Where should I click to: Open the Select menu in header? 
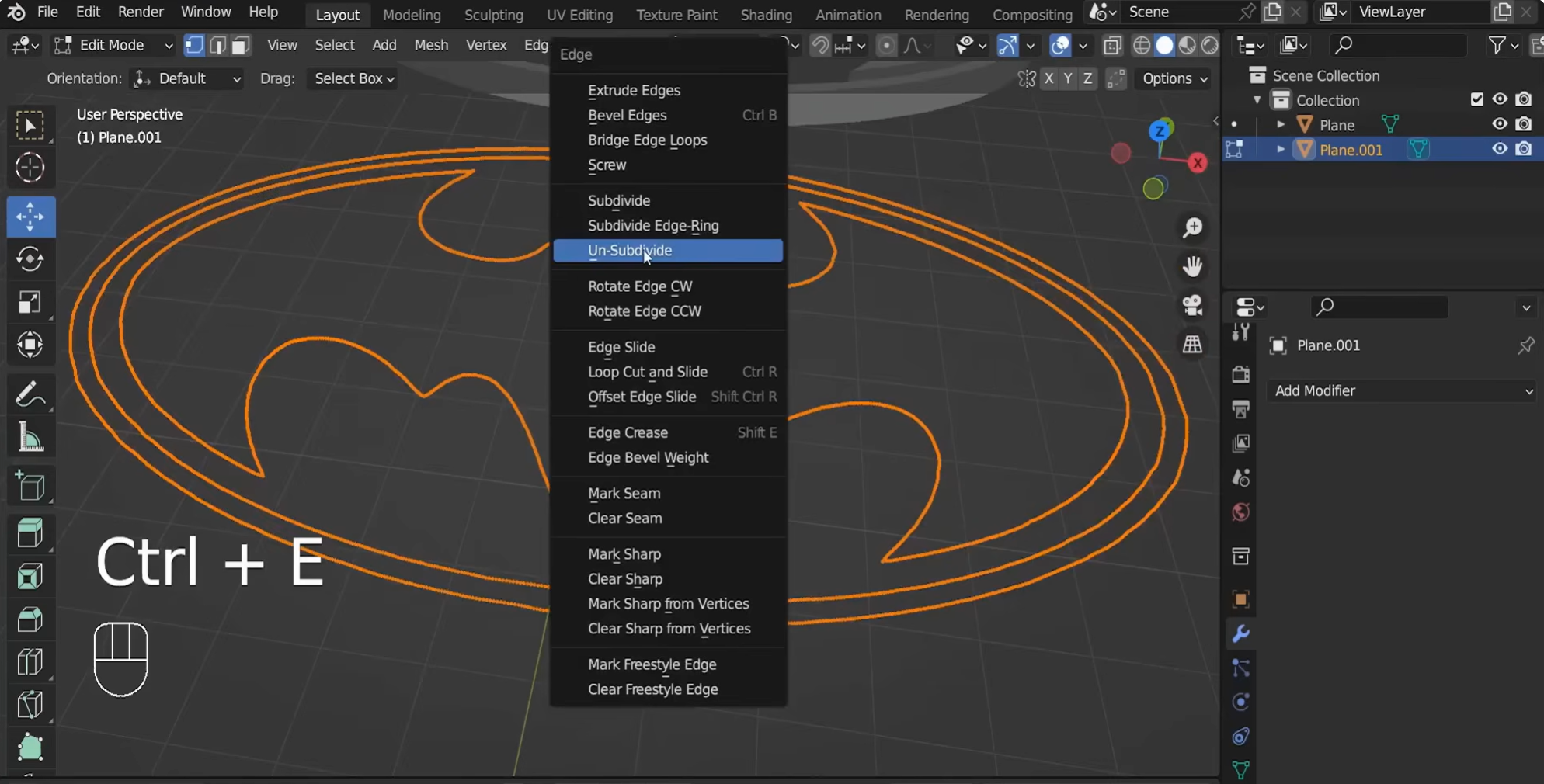pos(335,46)
